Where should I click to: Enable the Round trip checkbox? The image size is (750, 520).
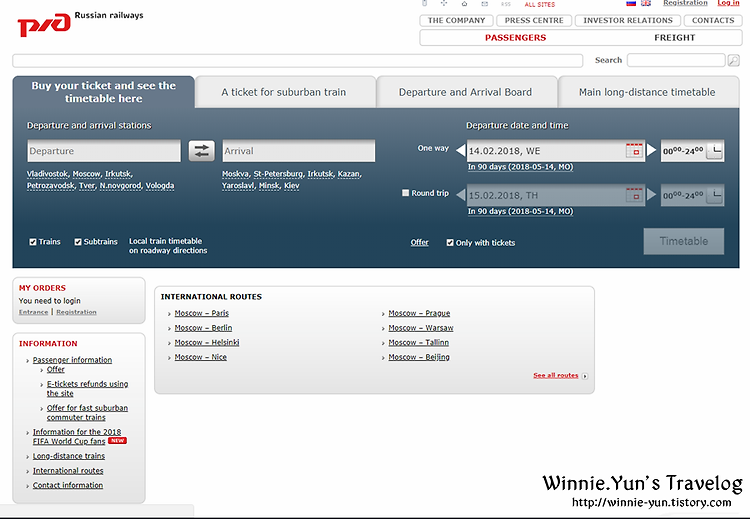(x=406, y=193)
